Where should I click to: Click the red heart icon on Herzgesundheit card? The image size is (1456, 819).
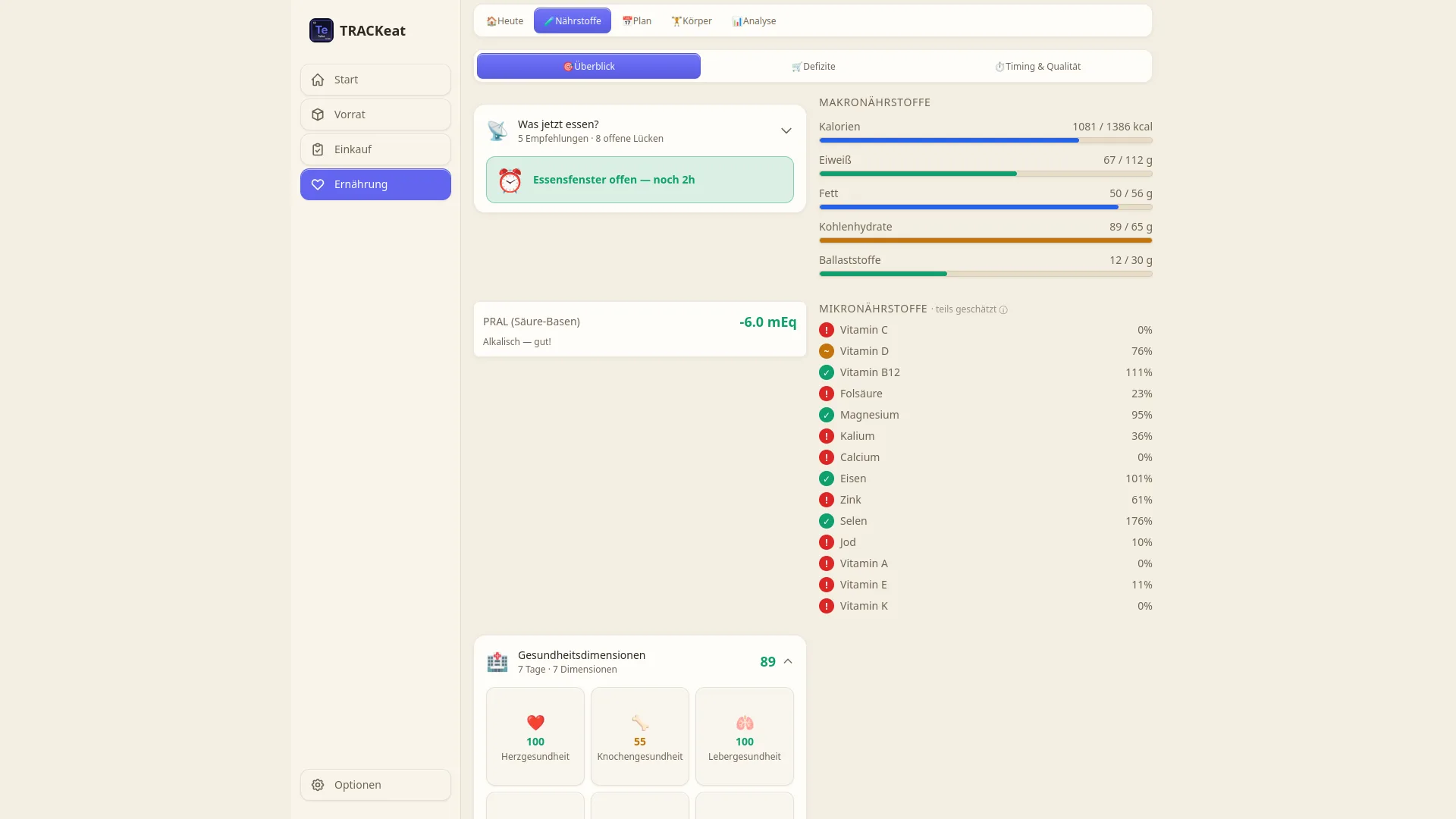[x=535, y=723]
